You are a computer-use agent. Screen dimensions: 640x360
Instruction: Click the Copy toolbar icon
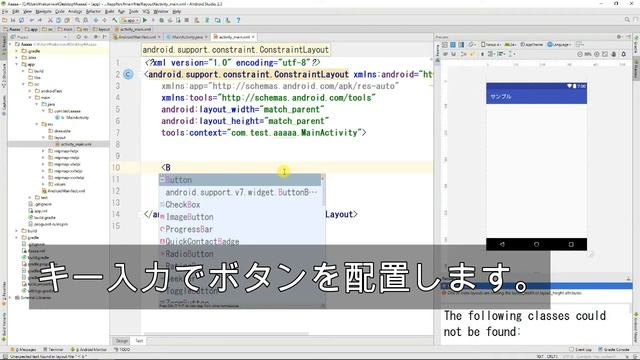58,20
